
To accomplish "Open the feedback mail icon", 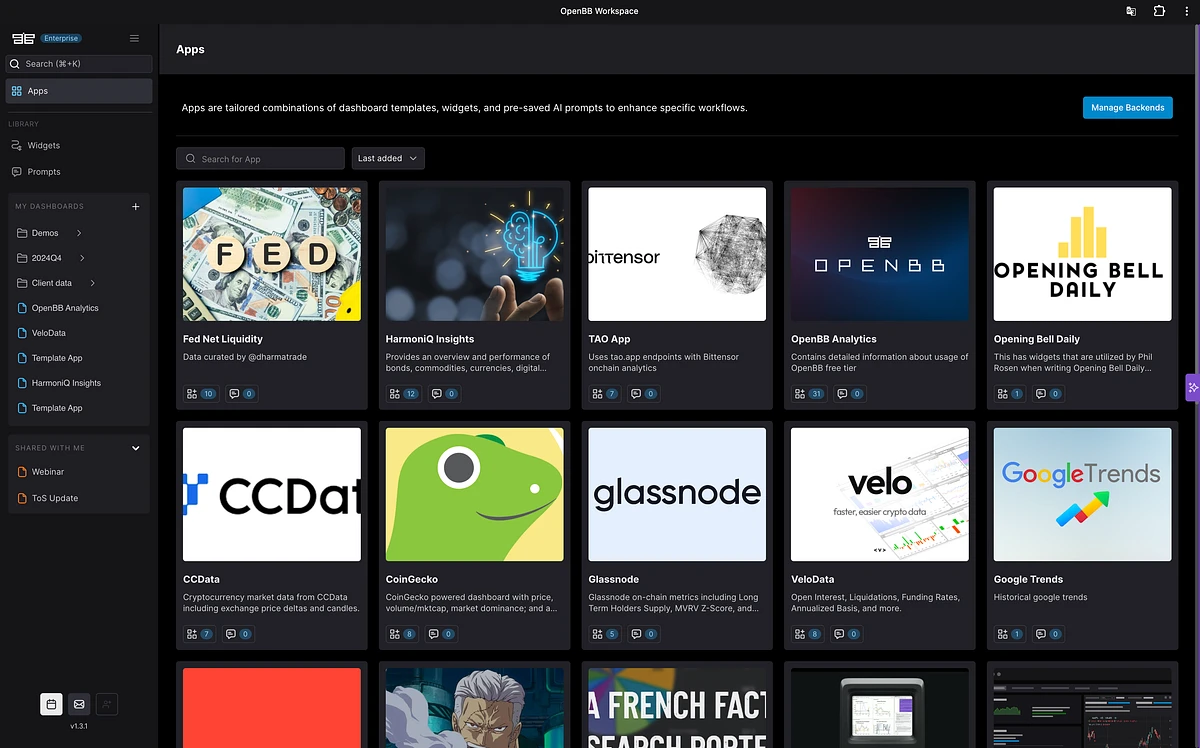I will click(x=79, y=704).
